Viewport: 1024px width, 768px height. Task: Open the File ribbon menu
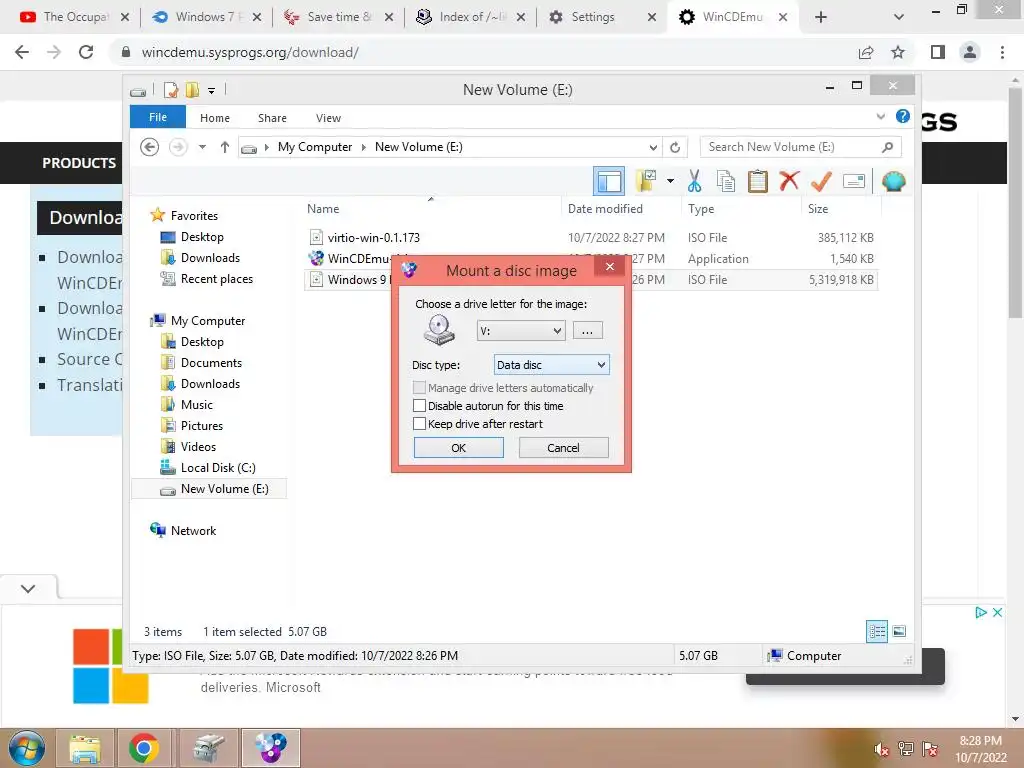158,117
